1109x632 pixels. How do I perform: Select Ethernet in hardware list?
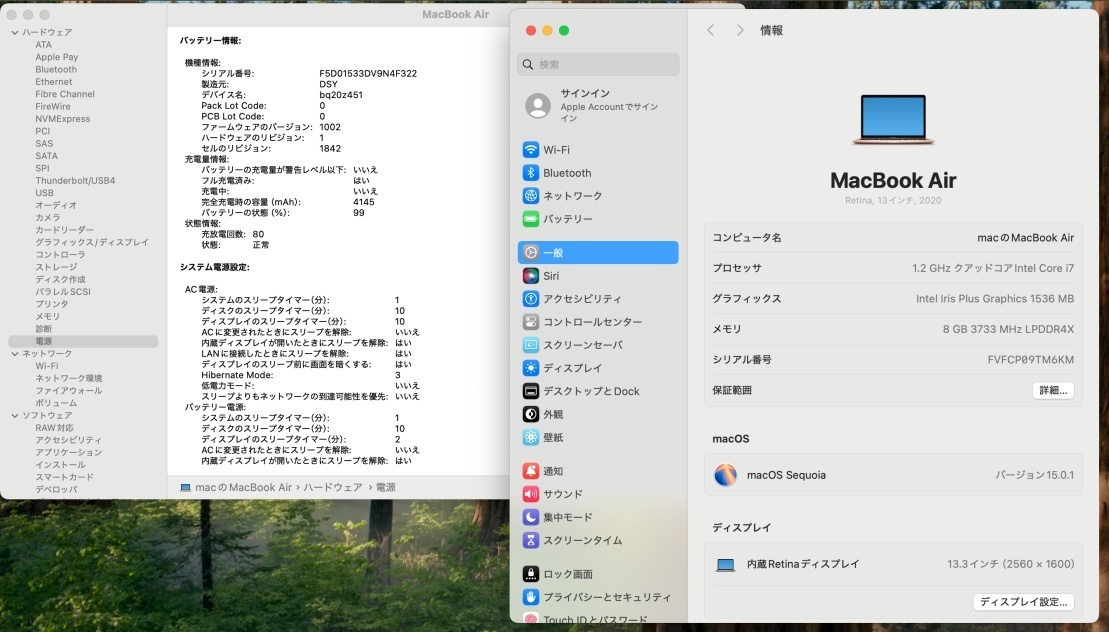point(54,82)
